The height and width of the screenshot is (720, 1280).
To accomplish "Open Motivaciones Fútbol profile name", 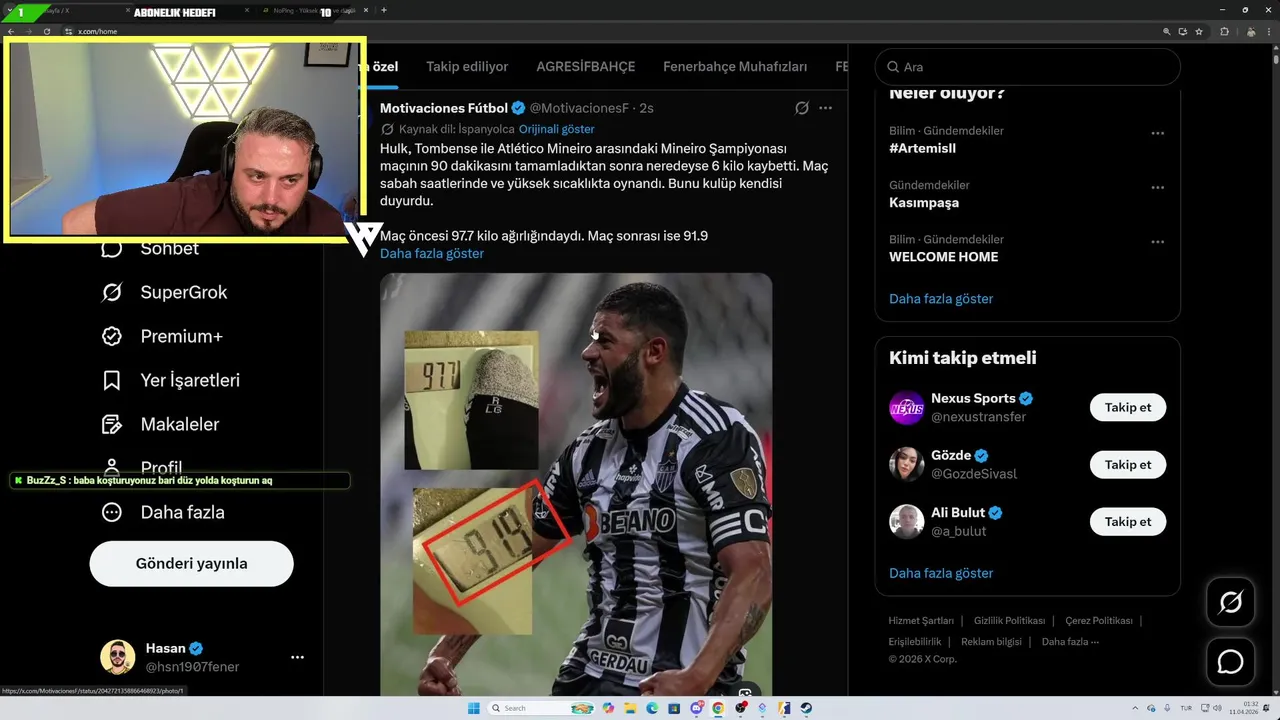I will (444, 108).
